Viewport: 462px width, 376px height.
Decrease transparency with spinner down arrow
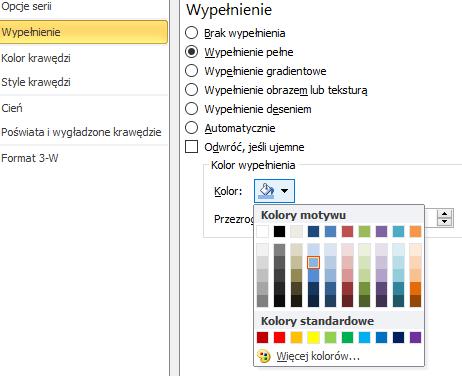(x=444, y=221)
